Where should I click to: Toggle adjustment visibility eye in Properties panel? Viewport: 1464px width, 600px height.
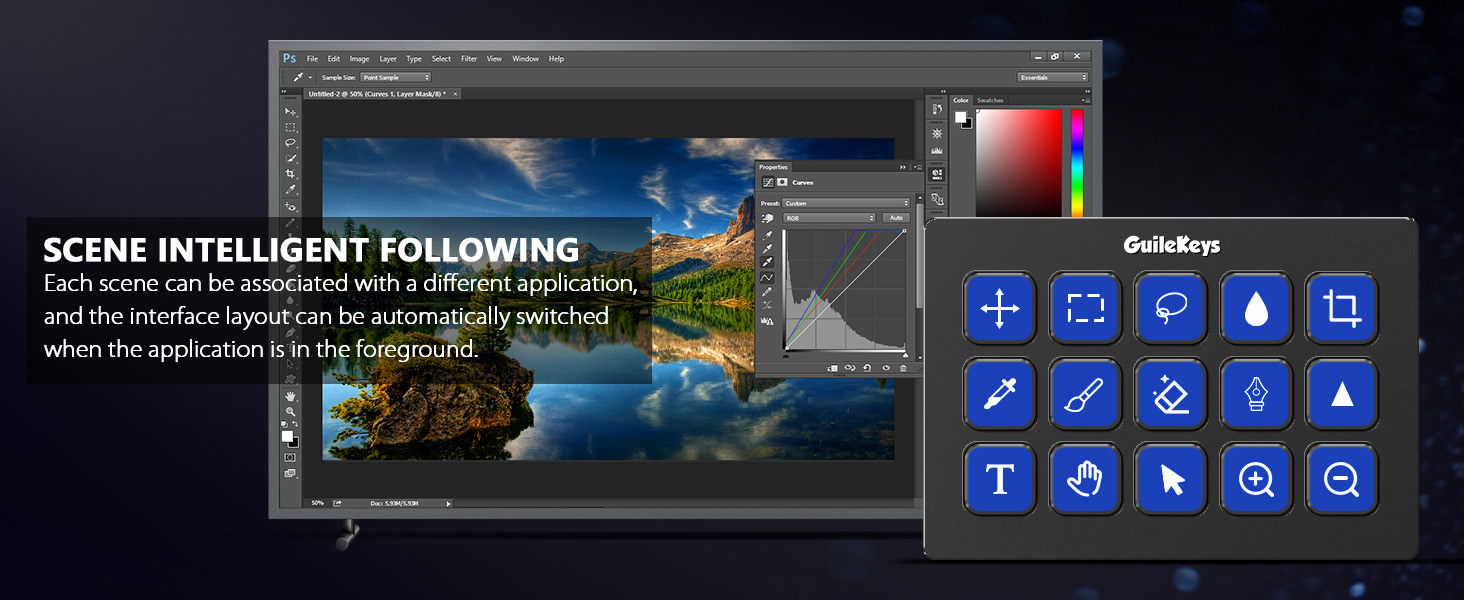pyautogui.click(x=885, y=368)
